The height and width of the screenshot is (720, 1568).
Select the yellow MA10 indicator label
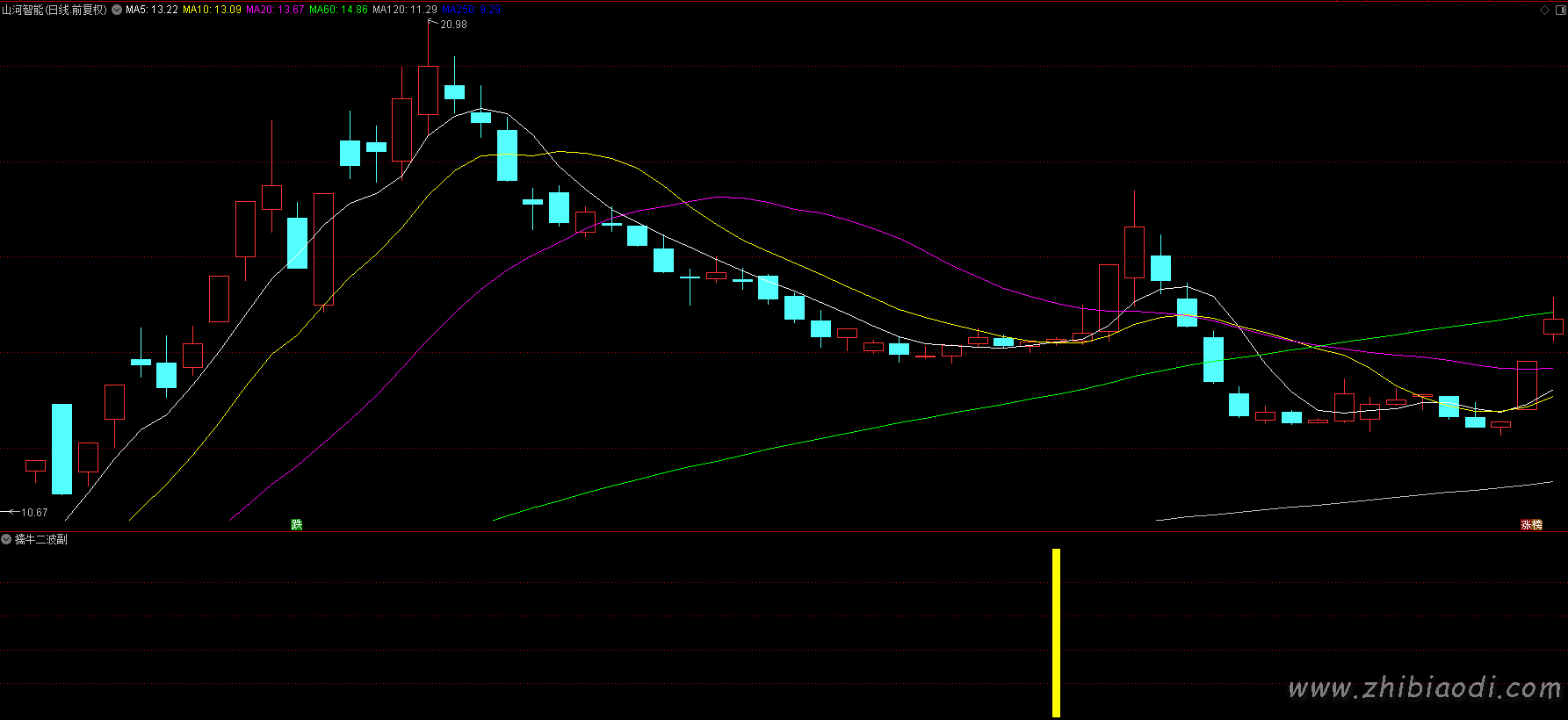212,10
